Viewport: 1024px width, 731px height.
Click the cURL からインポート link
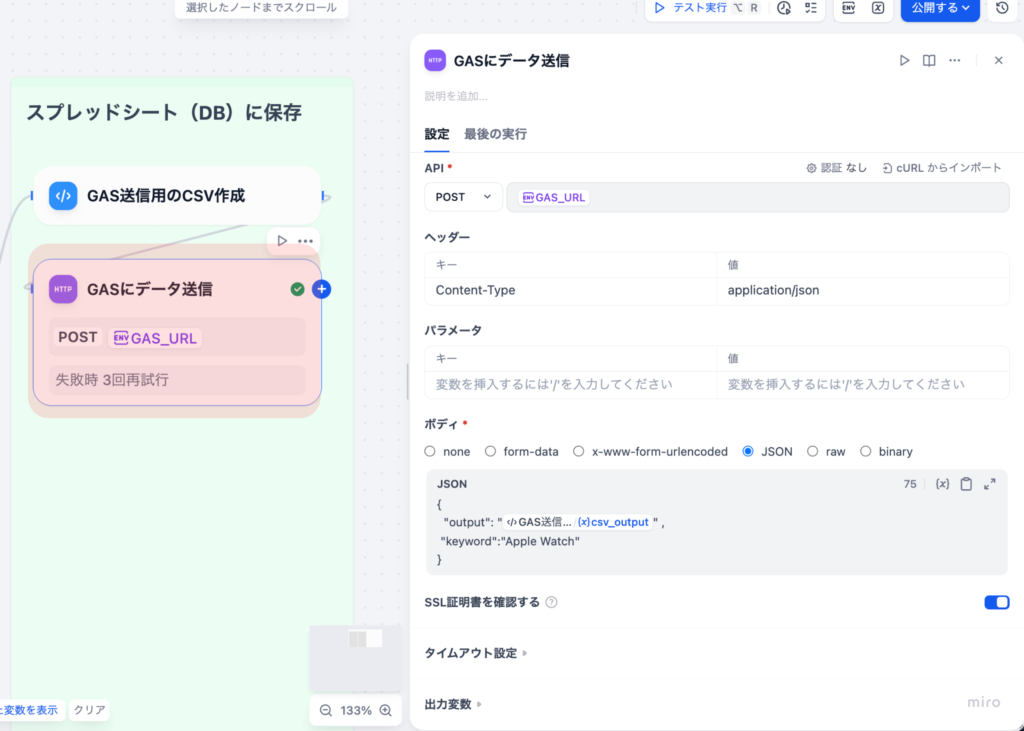(x=941, y=168)
